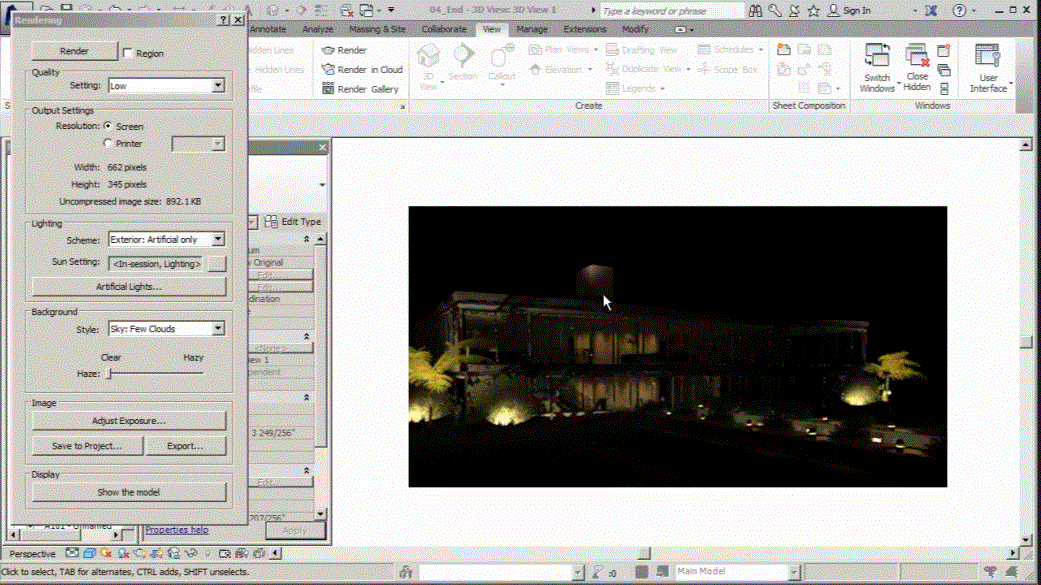The width and height of the screenshot is (1041, 585).
Task: Switch to the Manage tab
Action: tap(532, 29)
